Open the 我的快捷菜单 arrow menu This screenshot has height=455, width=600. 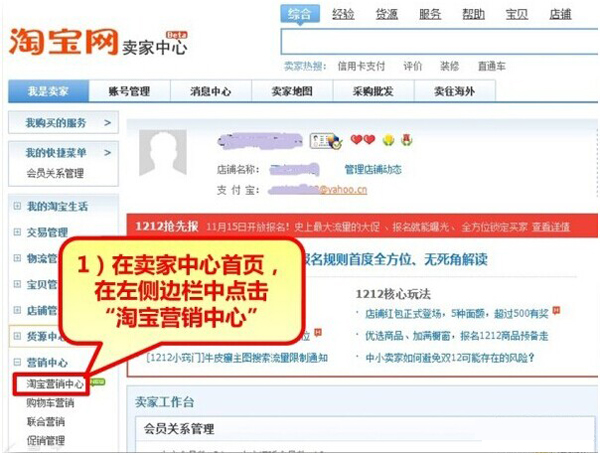(108, 153)
